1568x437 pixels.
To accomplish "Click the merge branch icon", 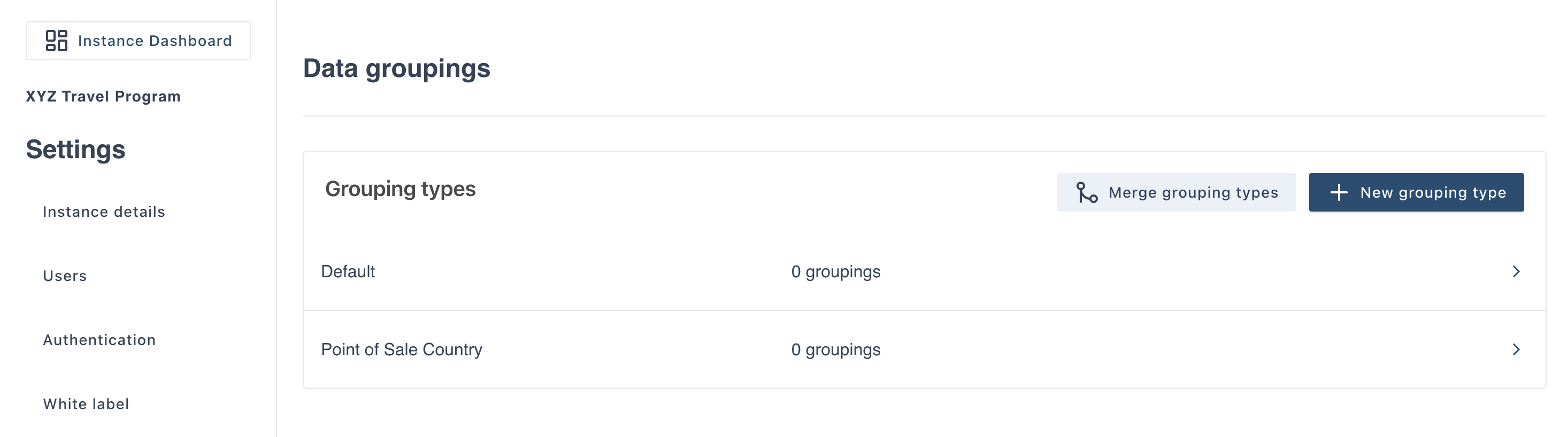I will tap(1087, 193).
